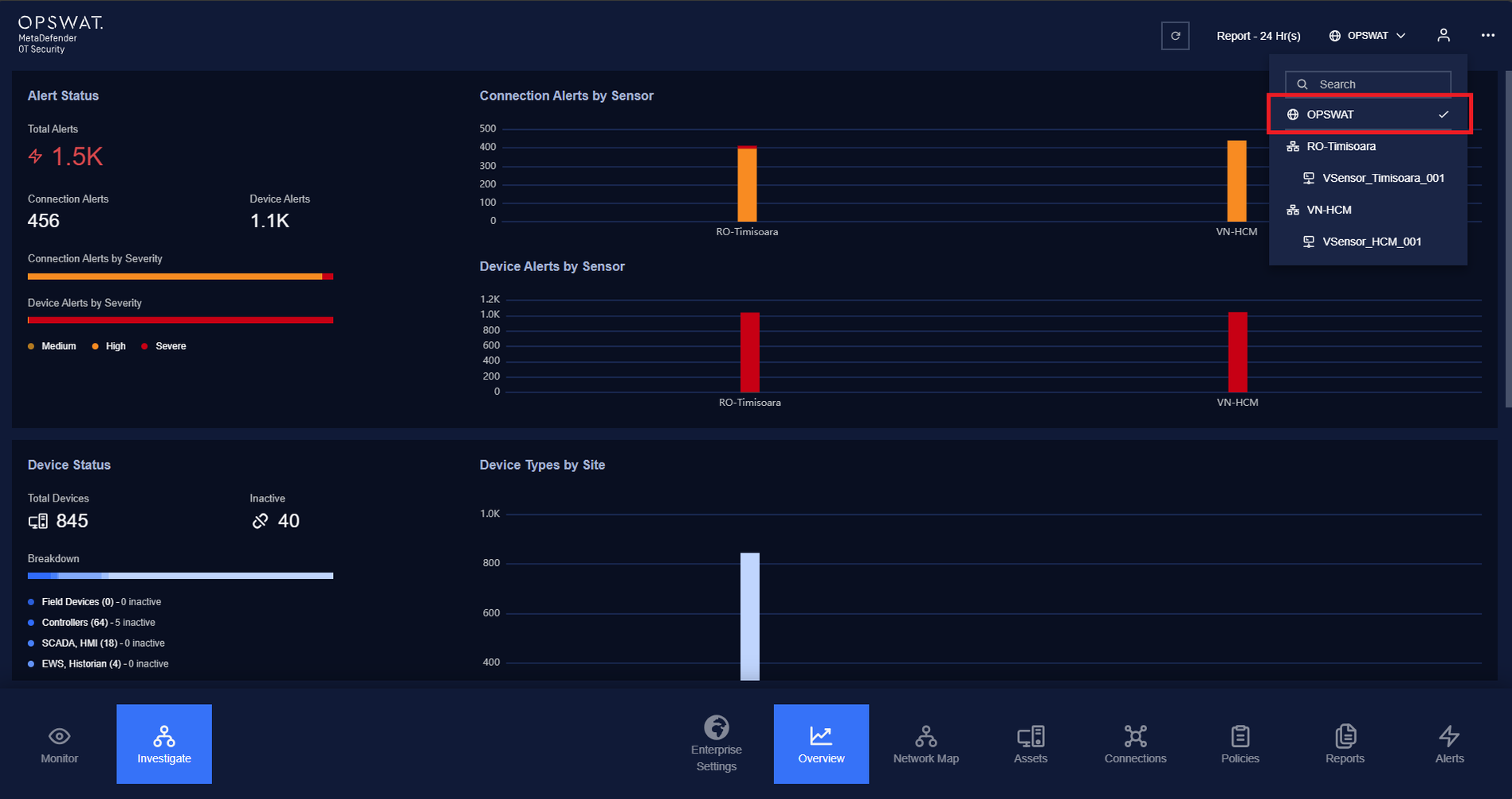Click the Device Alerts by Severity bar
This screenshot has width=1512, height=799.
coord(180,320)
